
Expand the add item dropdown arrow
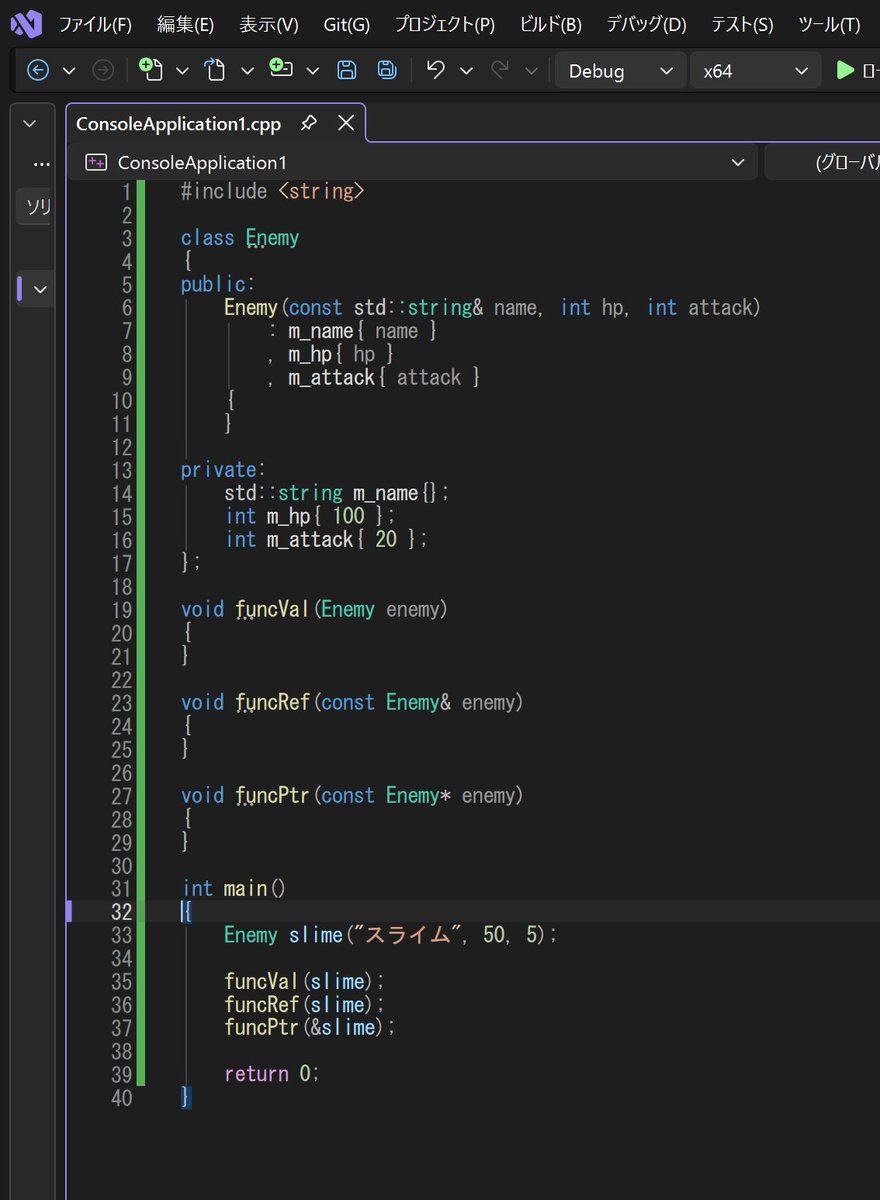[312, 70]
